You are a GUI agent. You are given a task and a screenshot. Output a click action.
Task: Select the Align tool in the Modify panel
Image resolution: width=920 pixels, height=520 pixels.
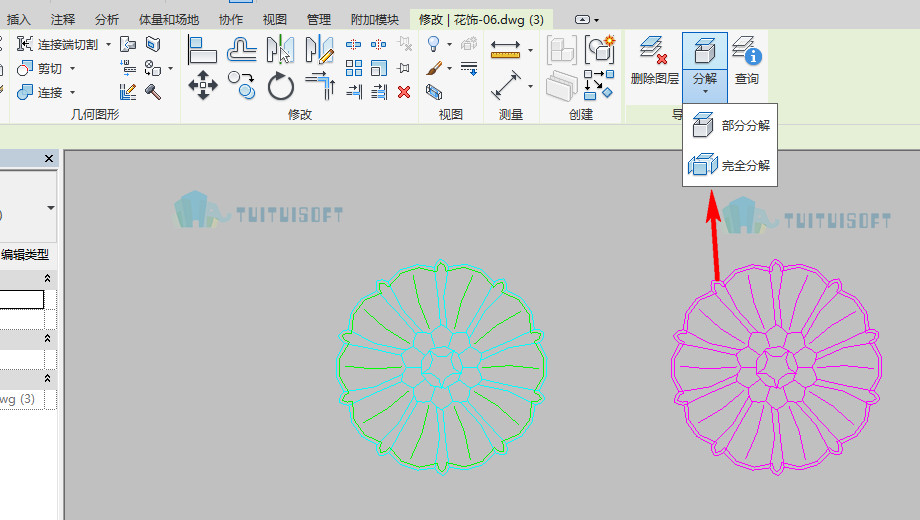click(x=202, y=49)
